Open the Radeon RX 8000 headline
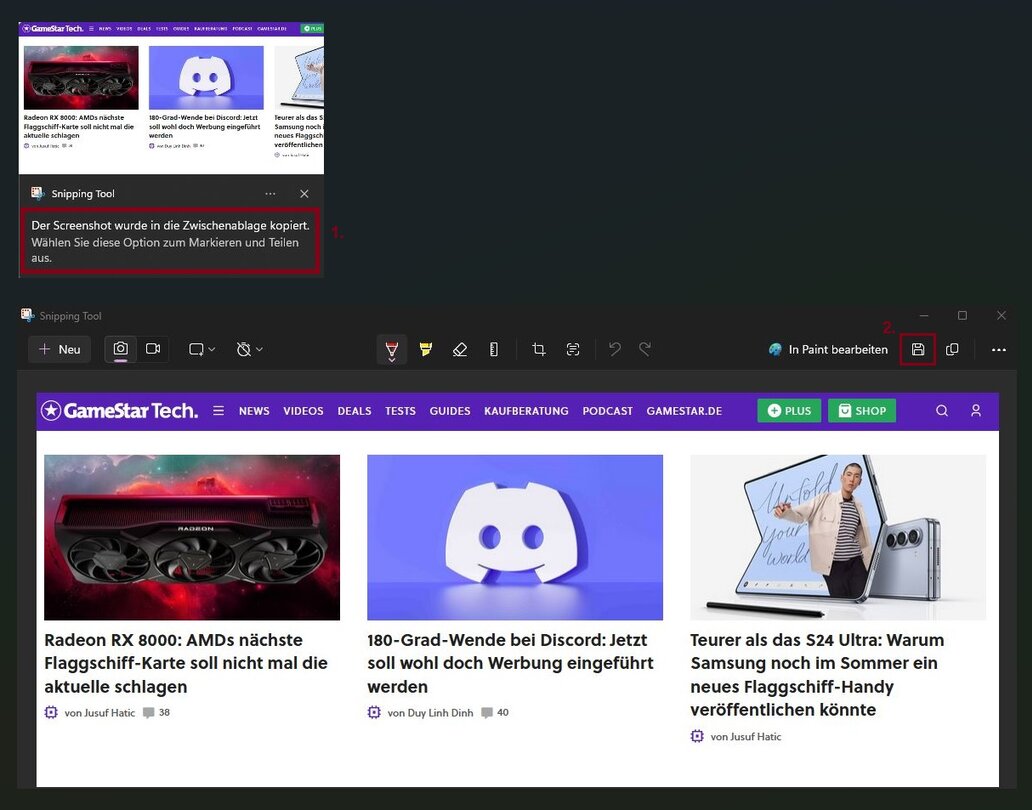This screenshot has height=810, width=1032. (186, 663)
